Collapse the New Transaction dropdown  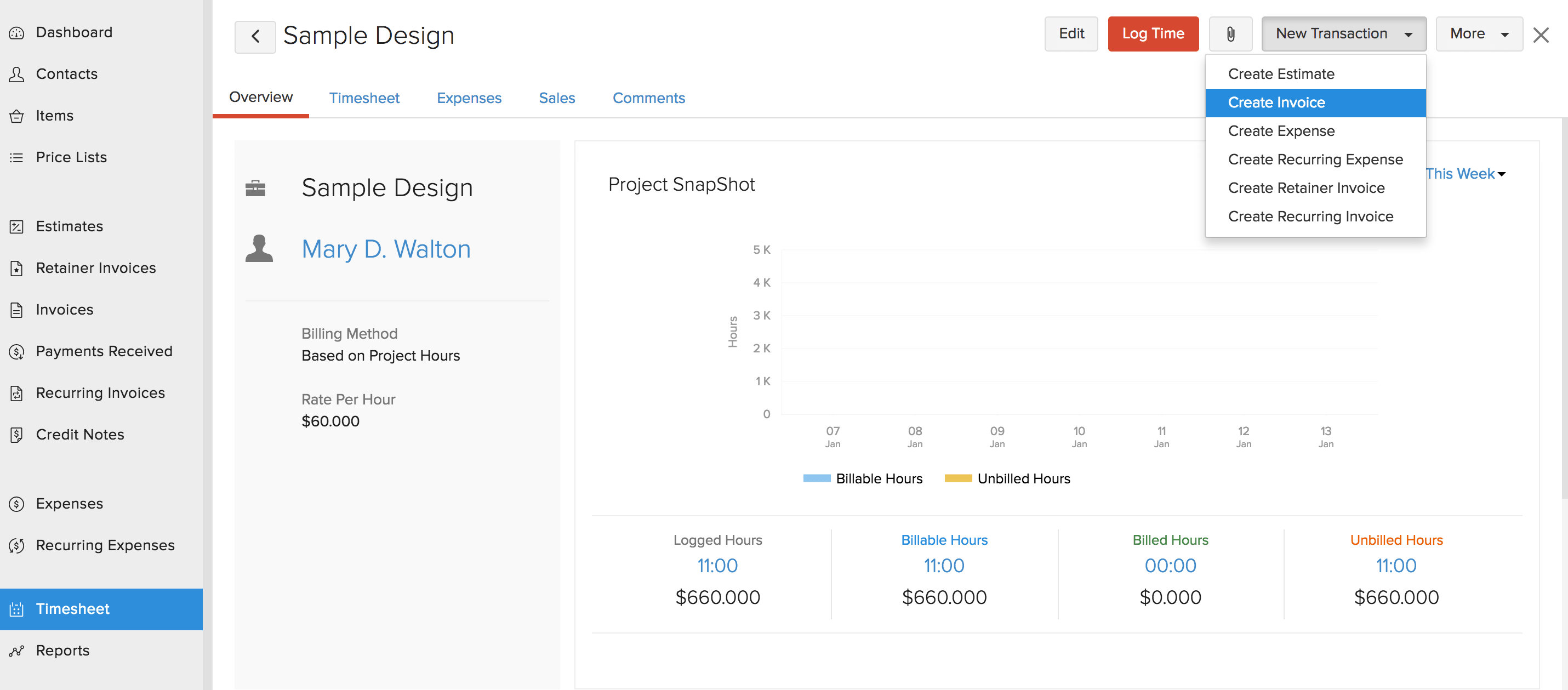(1343, 34)
